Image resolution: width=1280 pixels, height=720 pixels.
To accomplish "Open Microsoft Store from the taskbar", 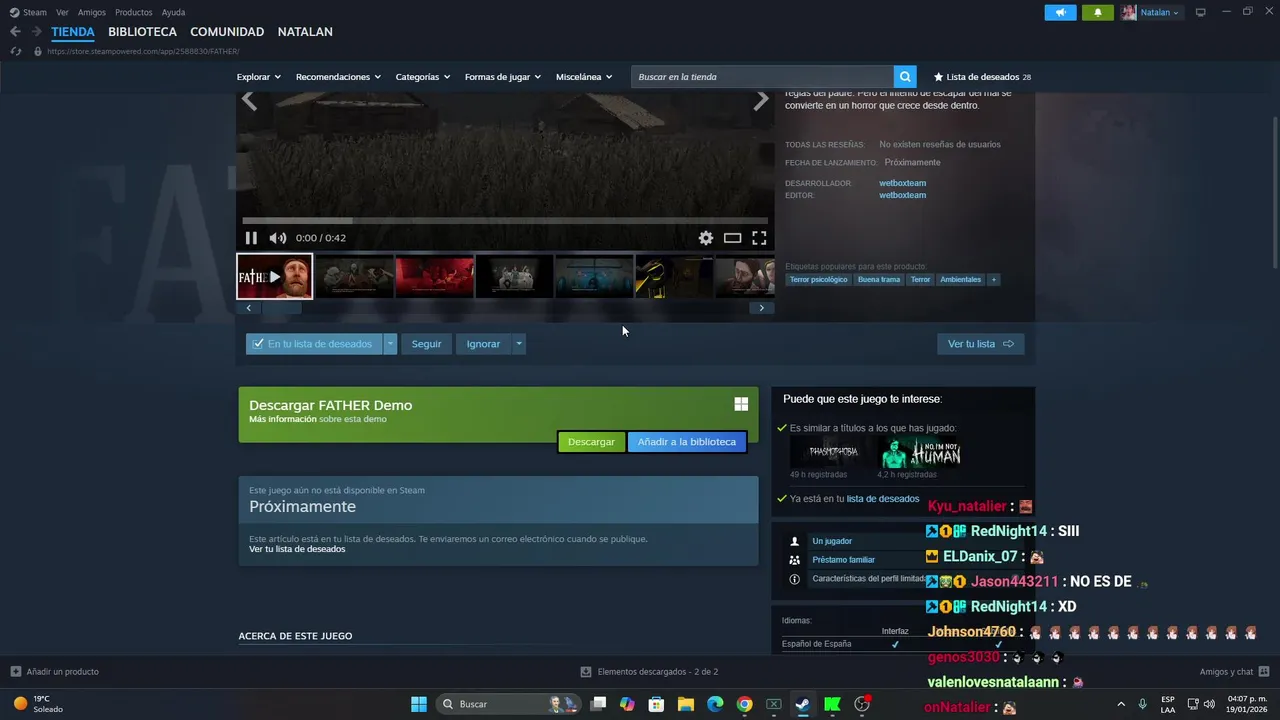I will tap(657, 704).
